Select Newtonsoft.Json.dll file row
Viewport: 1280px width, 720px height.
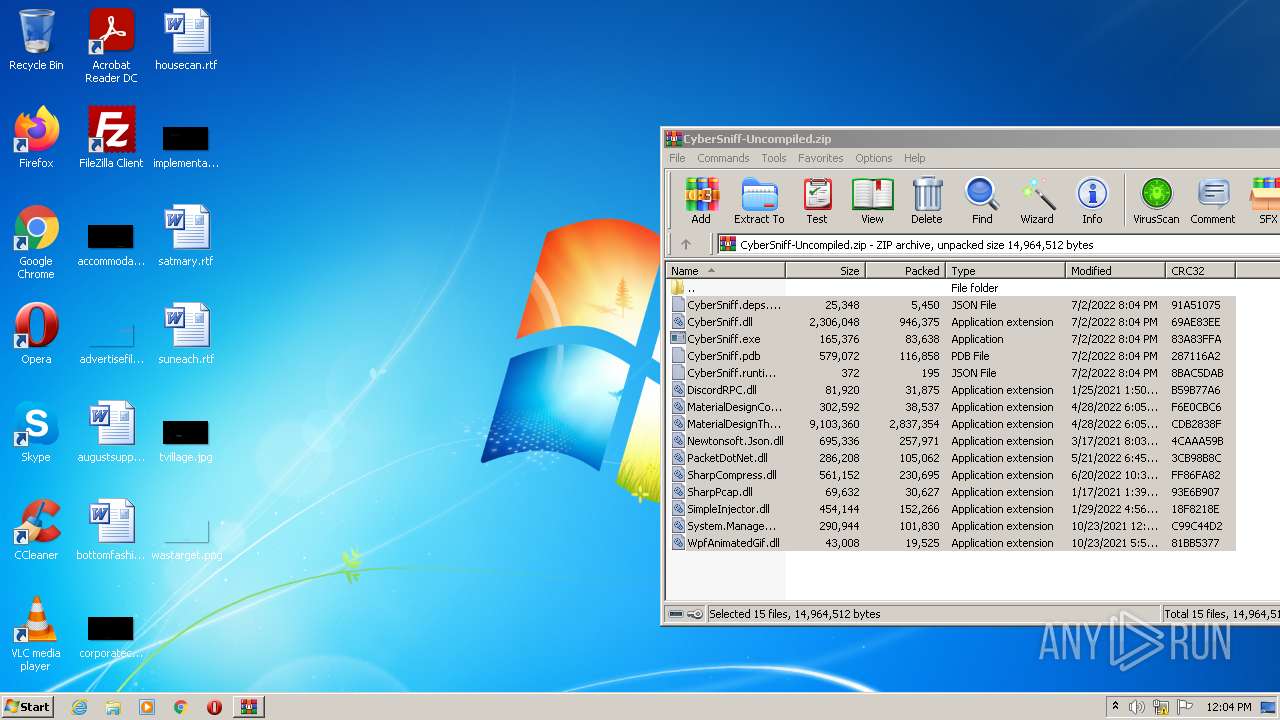(x=951, y=441)
